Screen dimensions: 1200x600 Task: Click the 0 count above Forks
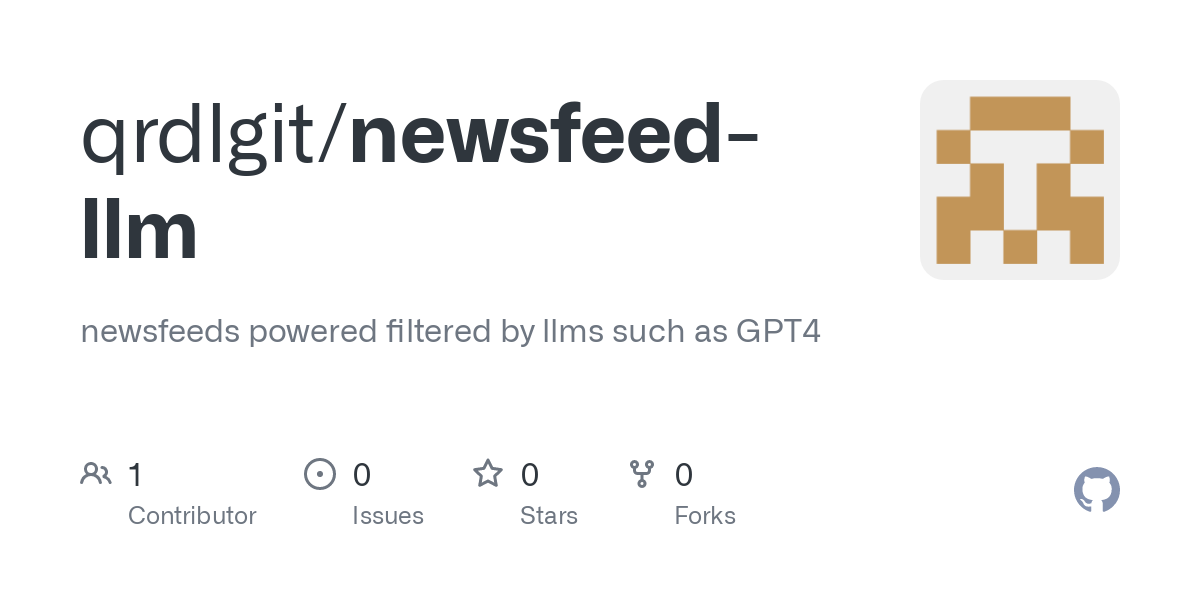(x=684, y=475)
